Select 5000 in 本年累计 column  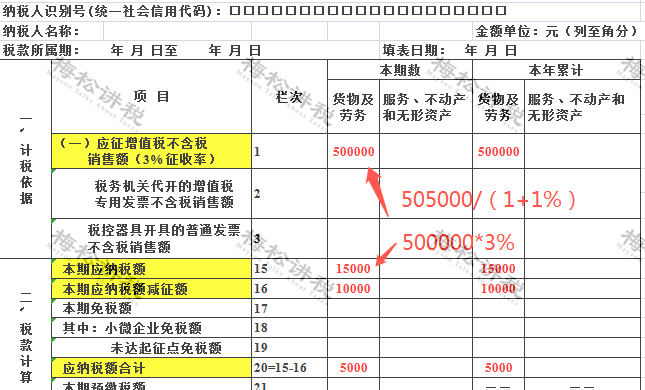[498, 368]
